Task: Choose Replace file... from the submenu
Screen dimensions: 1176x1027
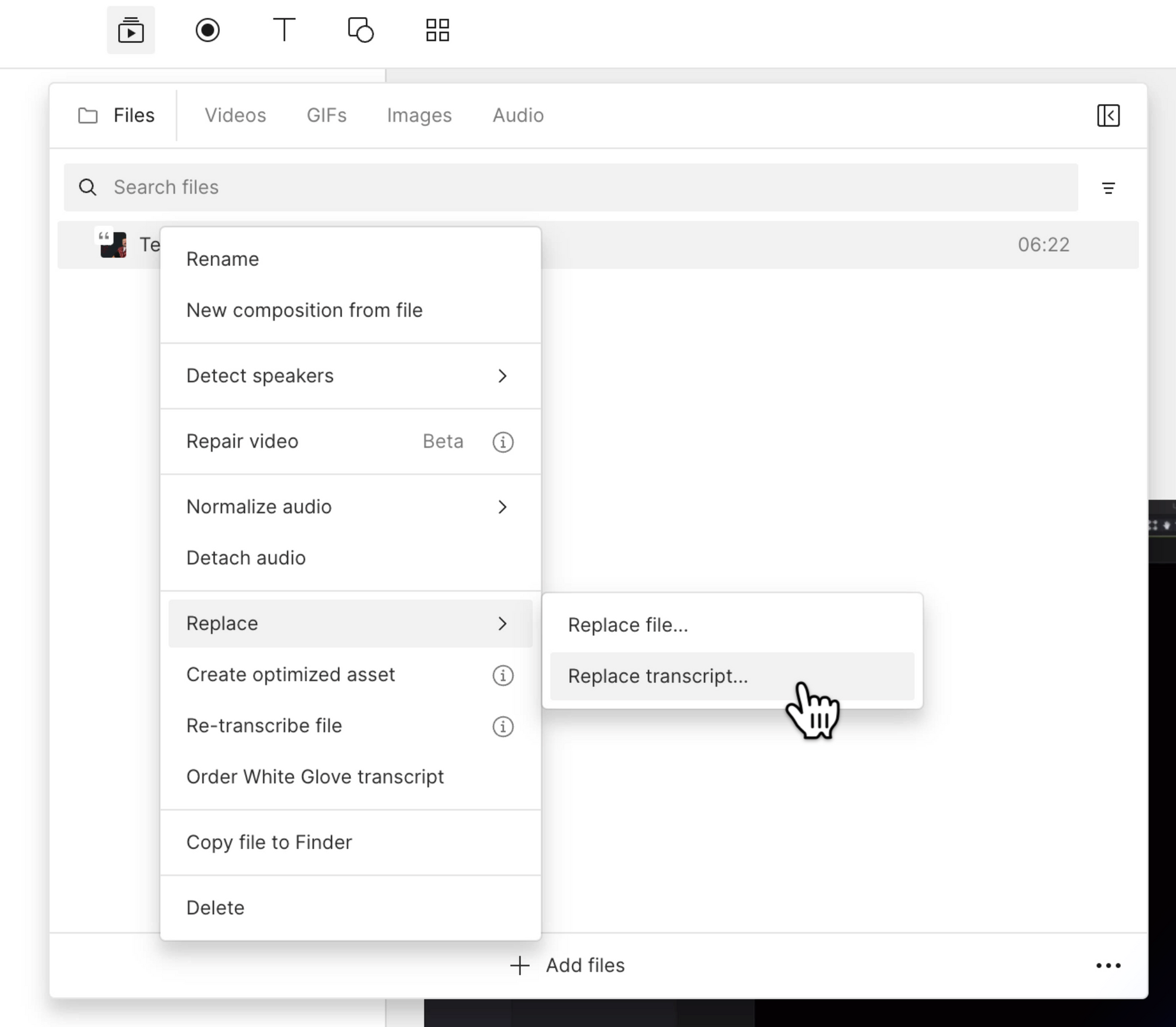Action: coord(627,625)
